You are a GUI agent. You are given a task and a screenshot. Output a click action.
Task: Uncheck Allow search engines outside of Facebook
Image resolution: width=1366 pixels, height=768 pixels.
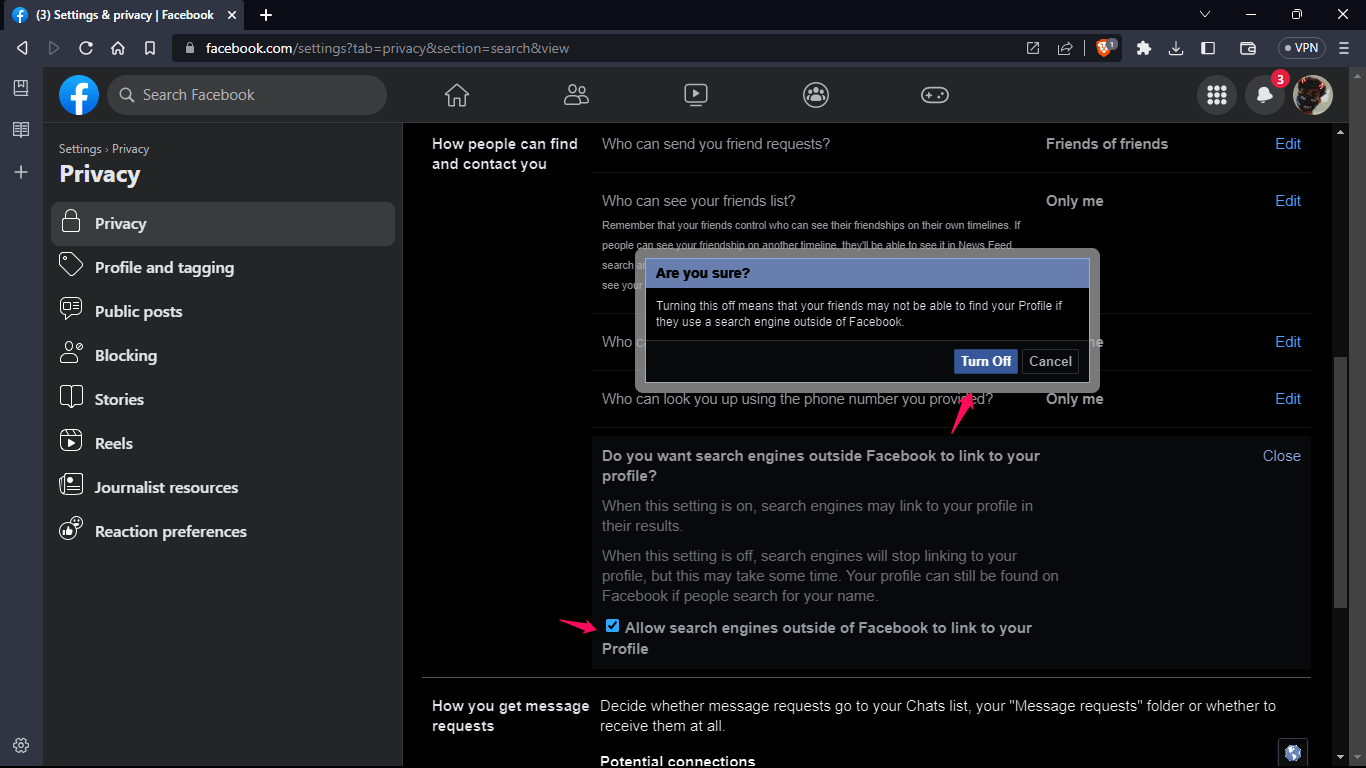pos(612,626)
